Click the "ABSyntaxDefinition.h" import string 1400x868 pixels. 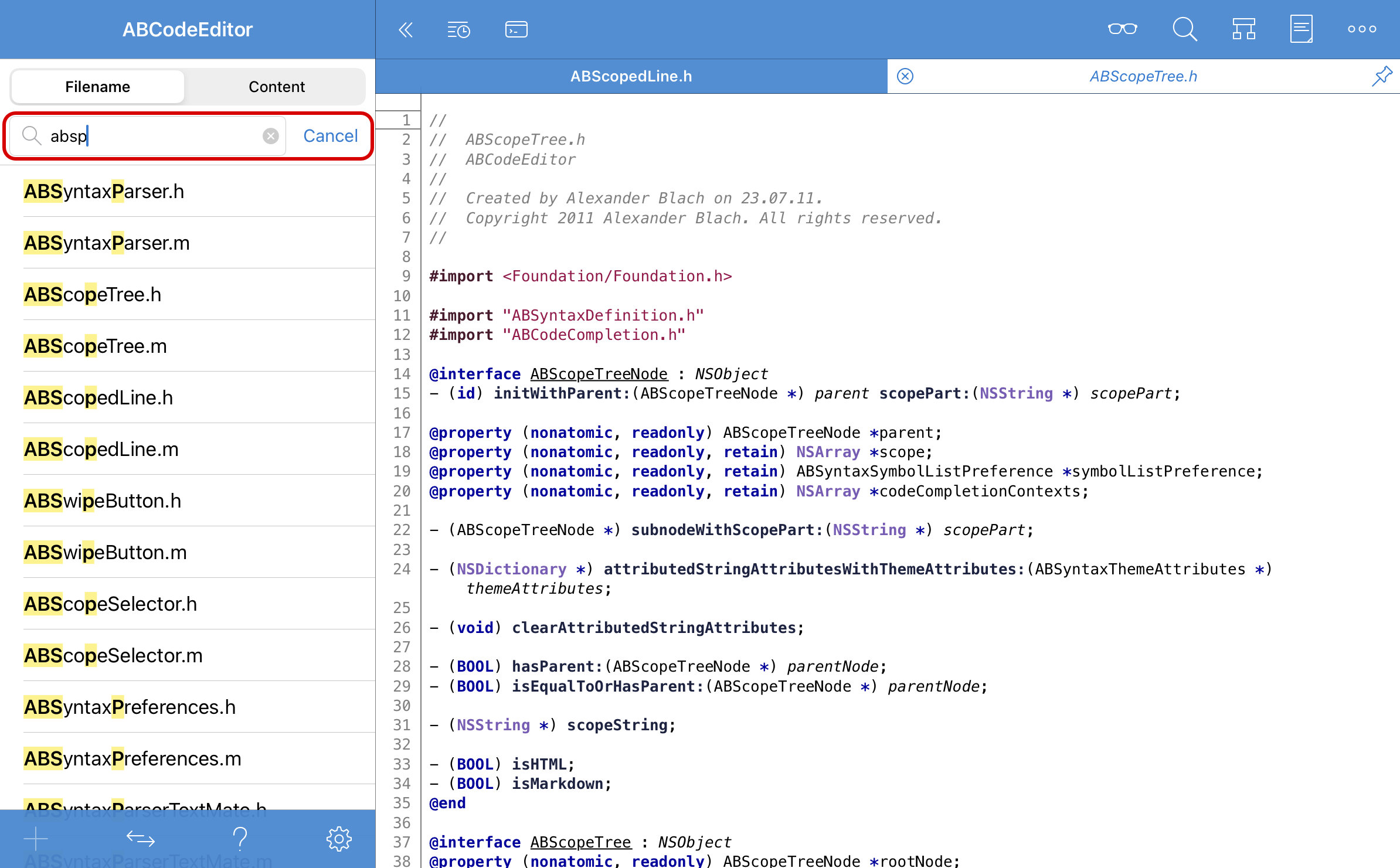[603, 315]
